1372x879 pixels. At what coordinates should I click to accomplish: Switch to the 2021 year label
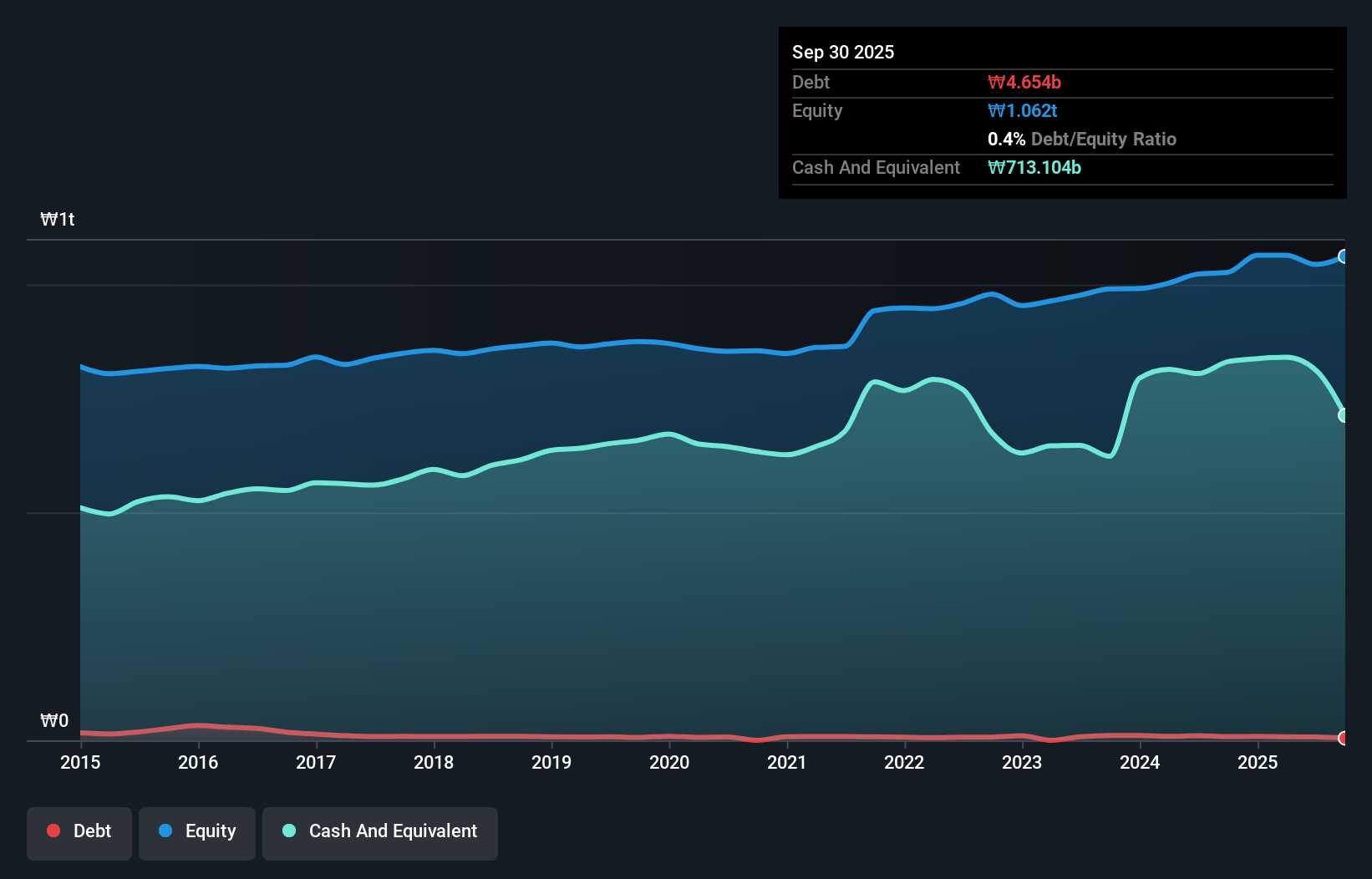click(787, 763)
